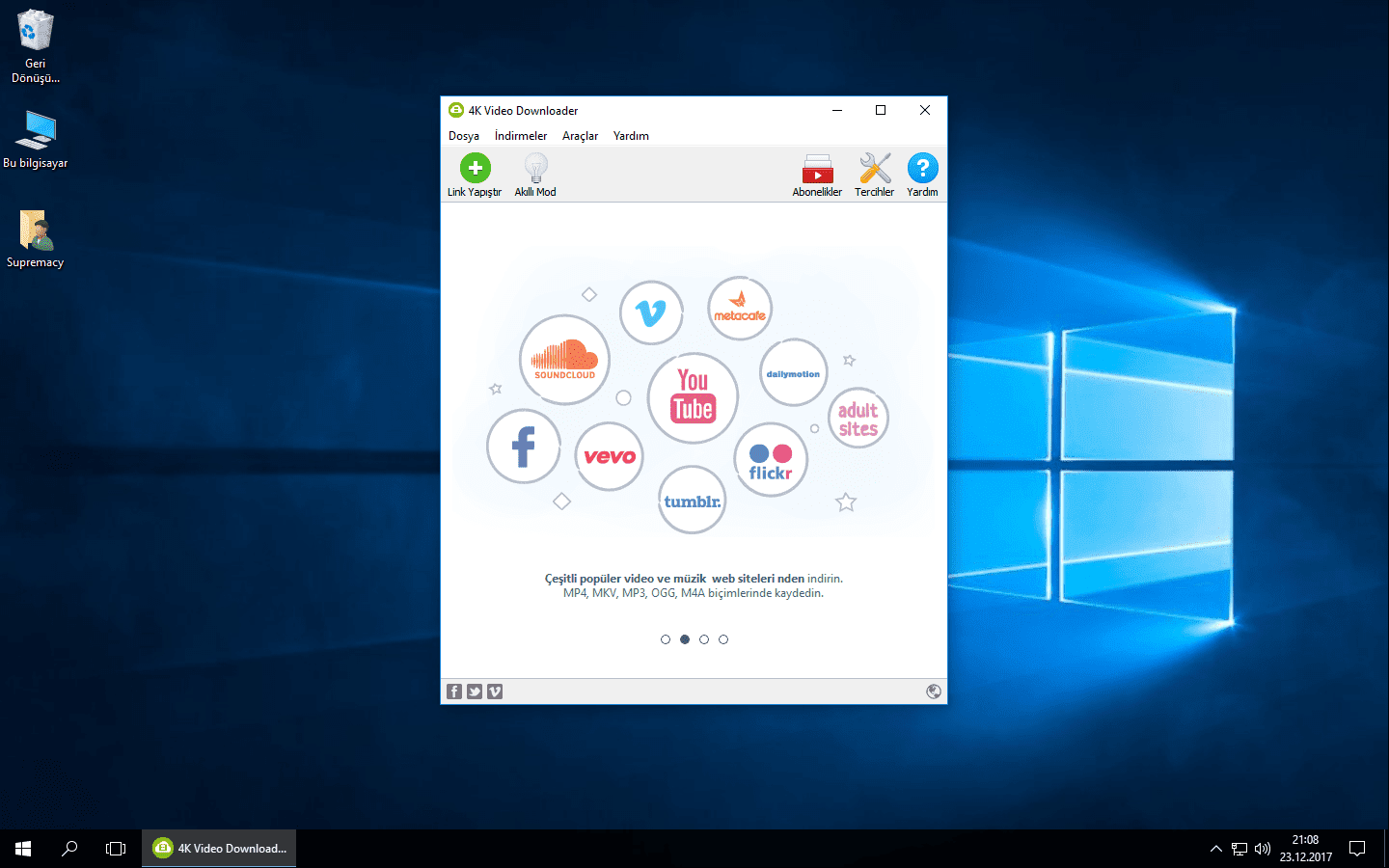Screen dimensions: 1389x868
Task: Select the first slide indicator dot
Action: point(666,639)
